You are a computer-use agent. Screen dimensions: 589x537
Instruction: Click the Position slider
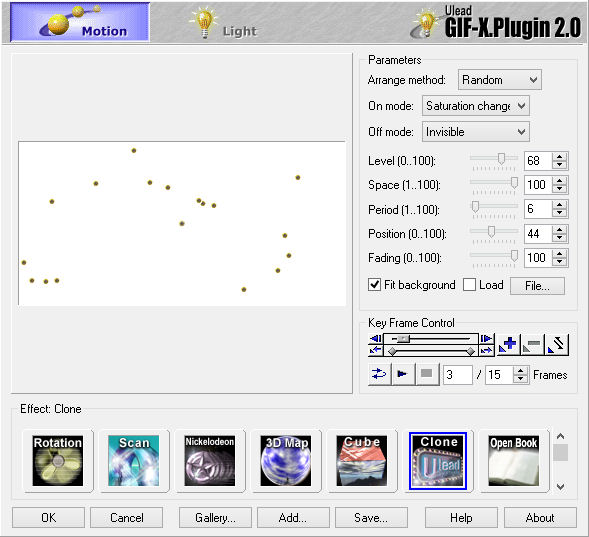tap(494, 232)
